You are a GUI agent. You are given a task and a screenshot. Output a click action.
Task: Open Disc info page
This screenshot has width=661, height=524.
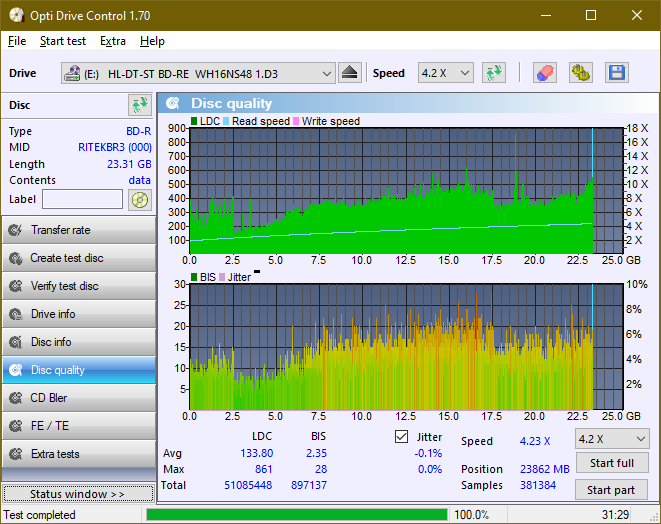tap(79, 342)
